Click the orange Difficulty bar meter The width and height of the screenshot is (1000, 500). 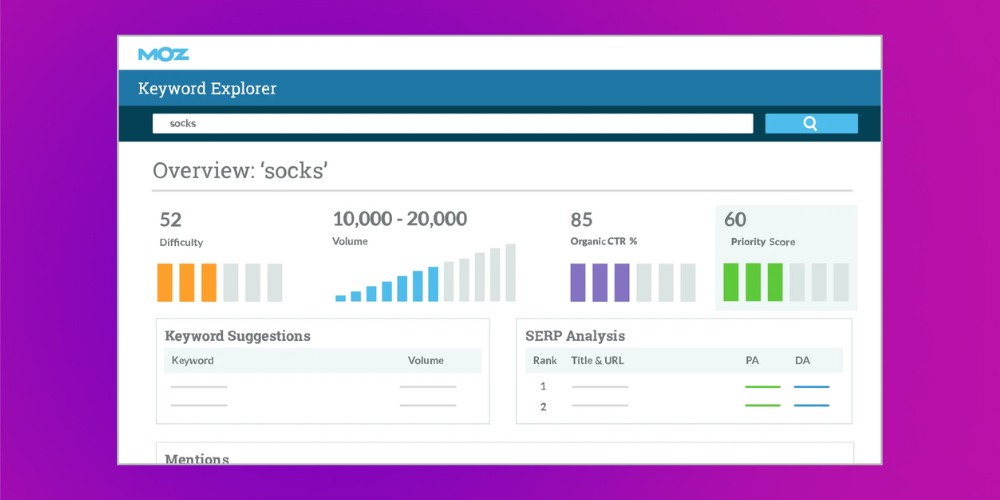pyautogui.click(x=219, y=283)
